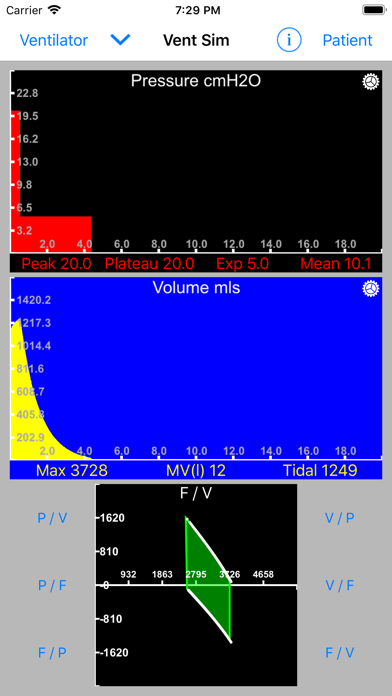Screen dimensions: 392x696
Task: Tap the Max 3728 volume readout
Action: (71, 471)
